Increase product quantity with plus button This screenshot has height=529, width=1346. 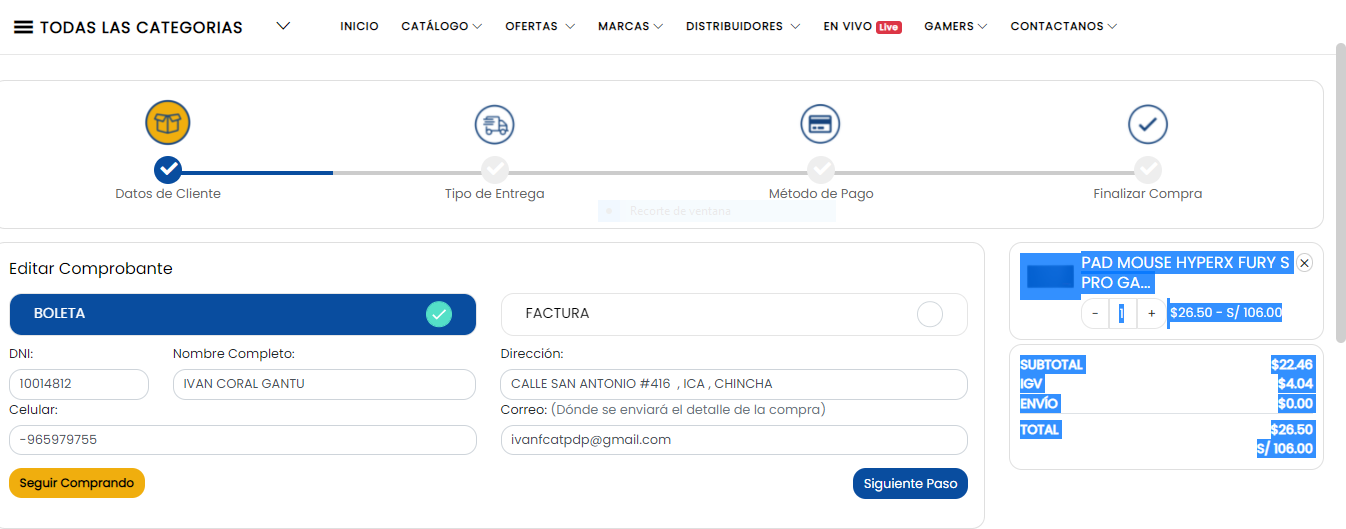[1151, 313]
